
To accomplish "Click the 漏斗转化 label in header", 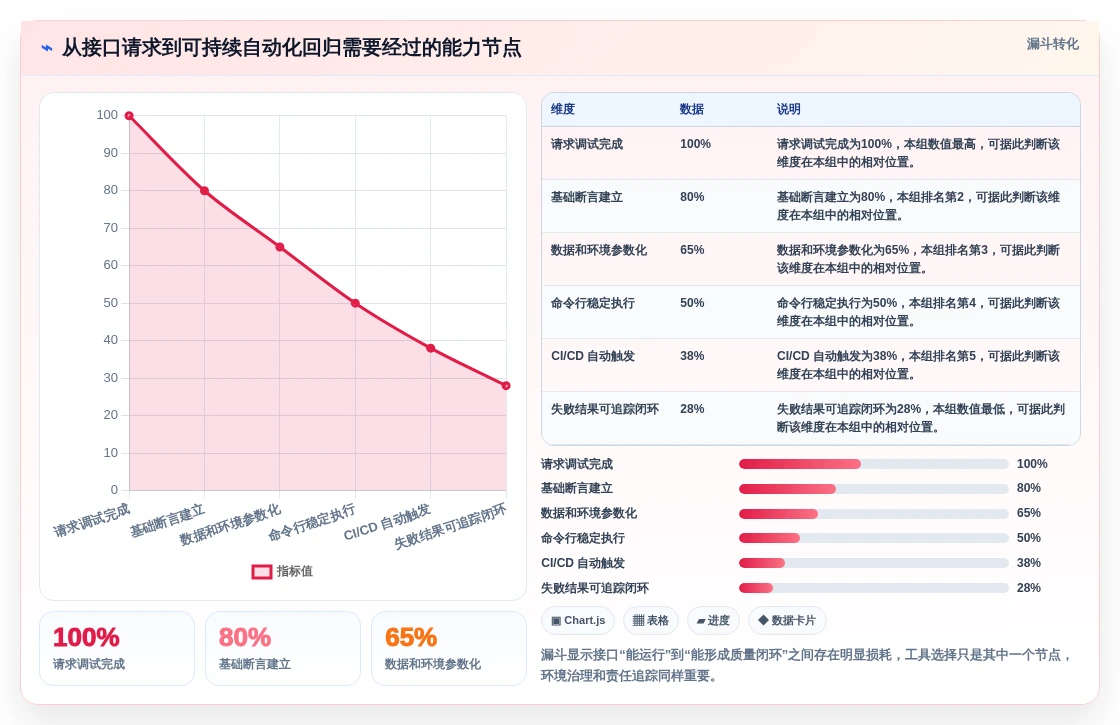I will (x=1052, y=44).
